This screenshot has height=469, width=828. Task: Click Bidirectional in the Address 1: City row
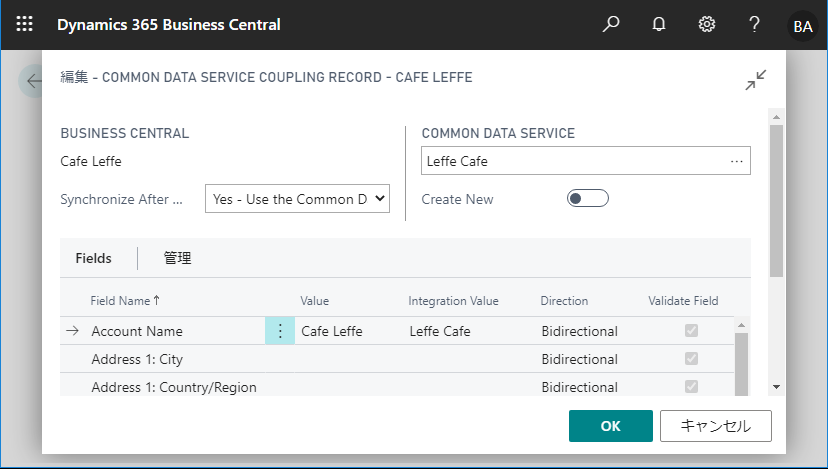(579, 359)
